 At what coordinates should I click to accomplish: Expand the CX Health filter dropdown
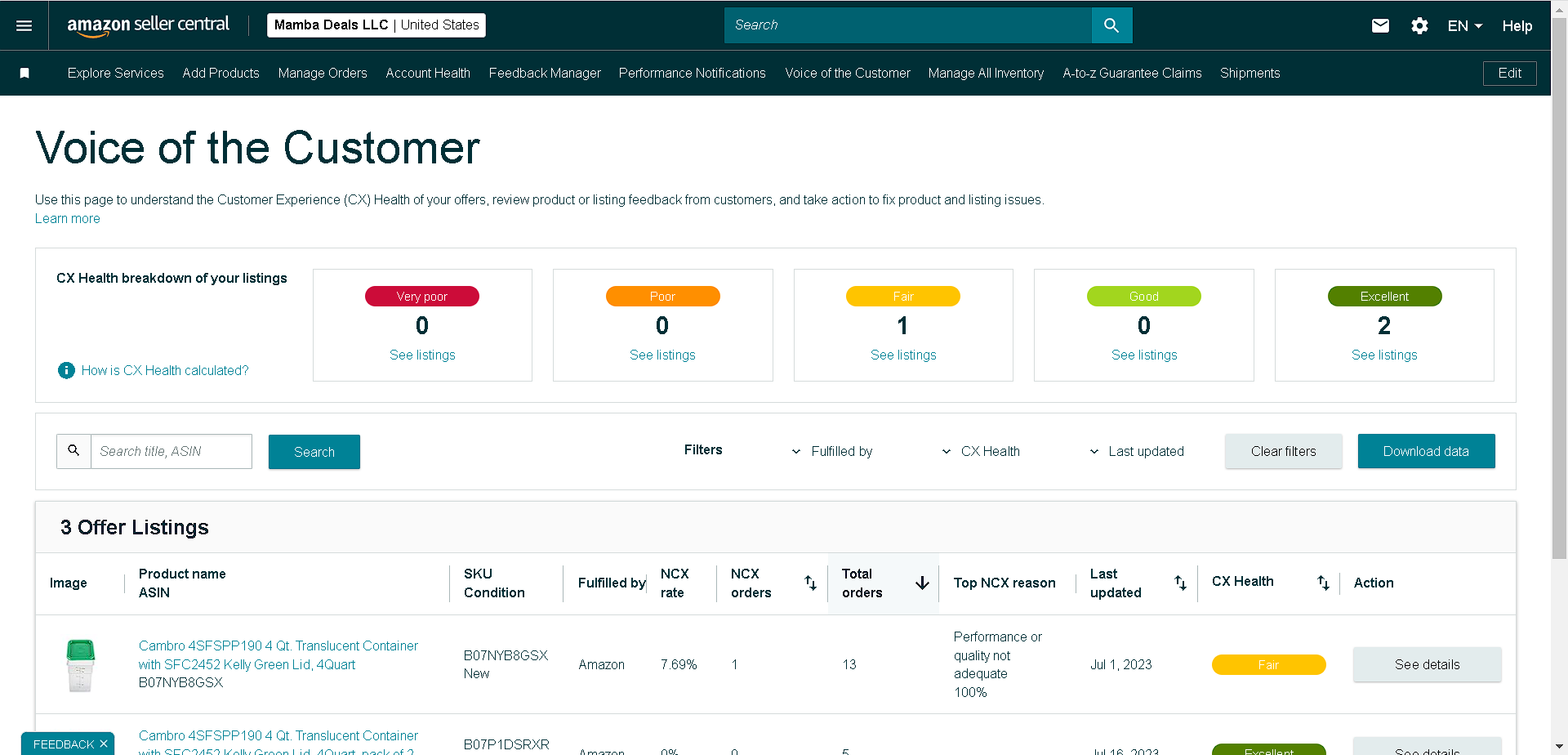(981, 451)
